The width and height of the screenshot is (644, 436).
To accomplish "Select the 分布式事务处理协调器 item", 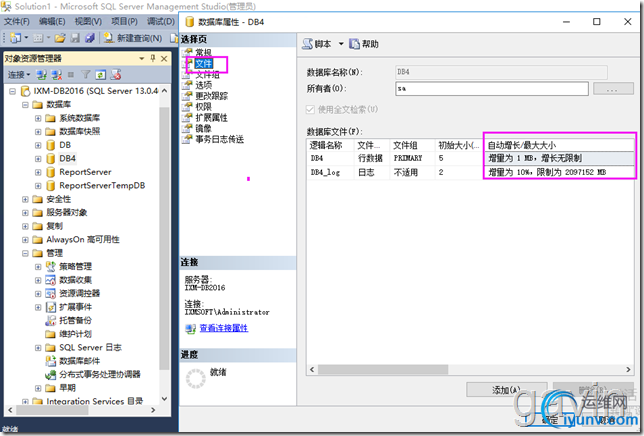I will point(100,374).
